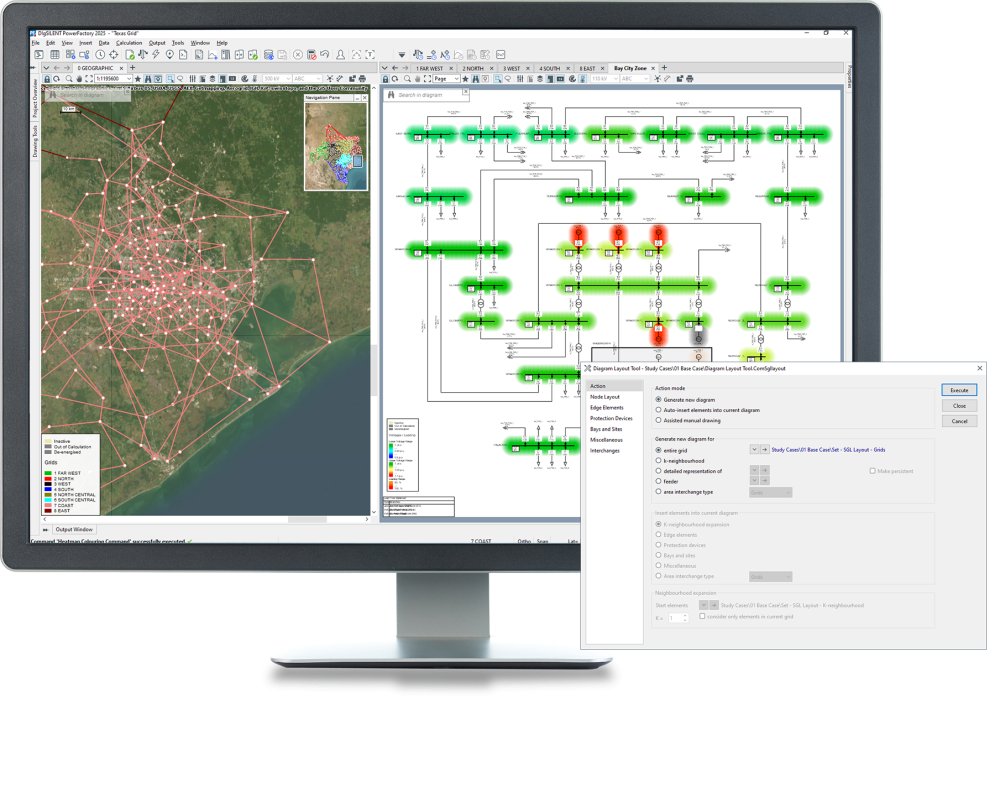
Task: Click the undo arrow icon in main toolbar
Action: click(325, 55)
